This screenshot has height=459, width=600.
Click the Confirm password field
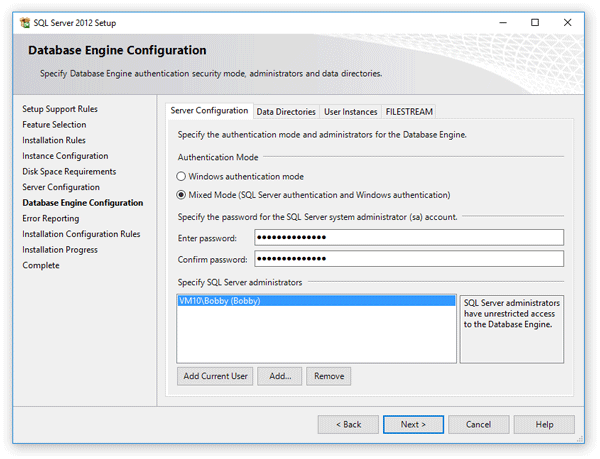pyautogui.click(x=409, y=259)
